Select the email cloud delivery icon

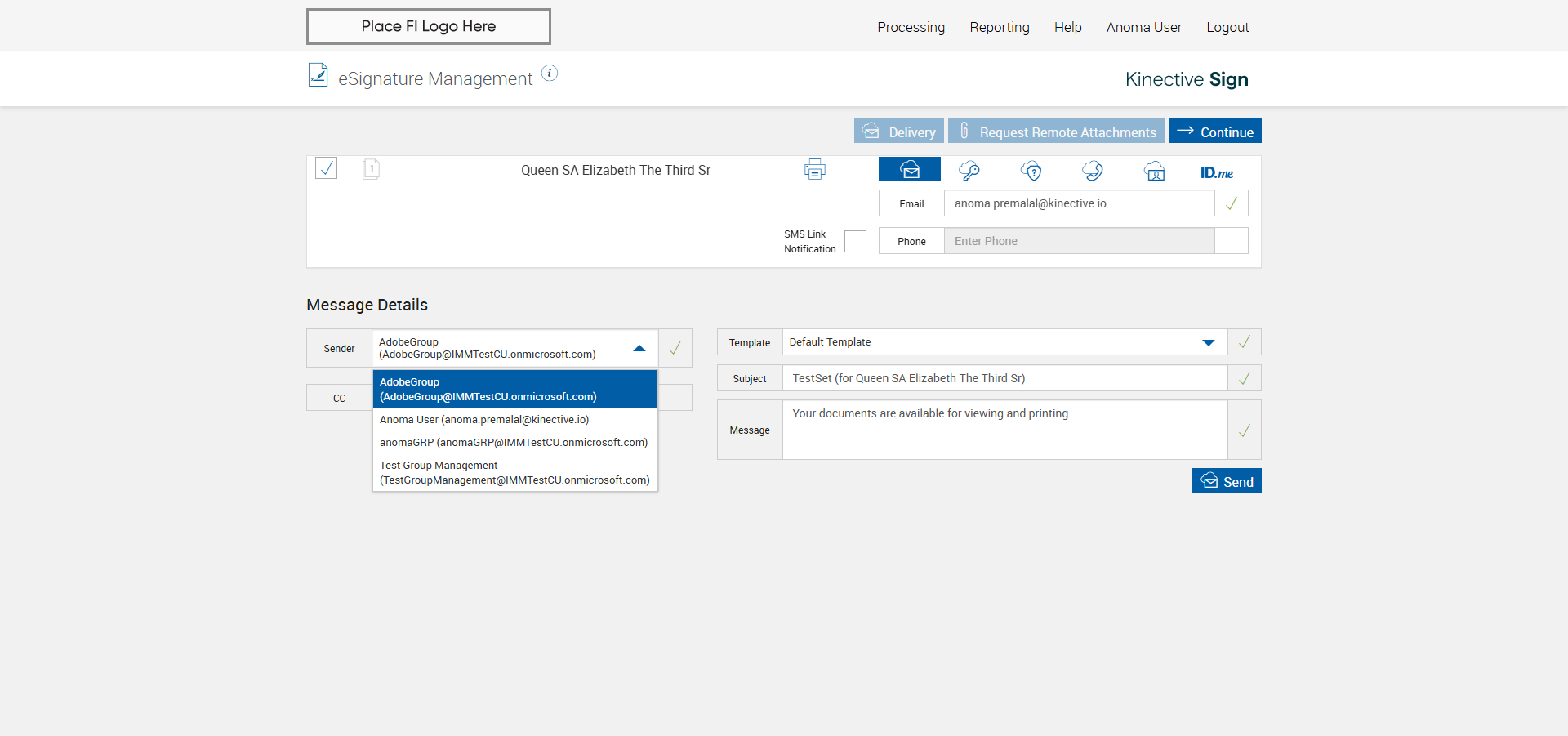pos(909,170)
